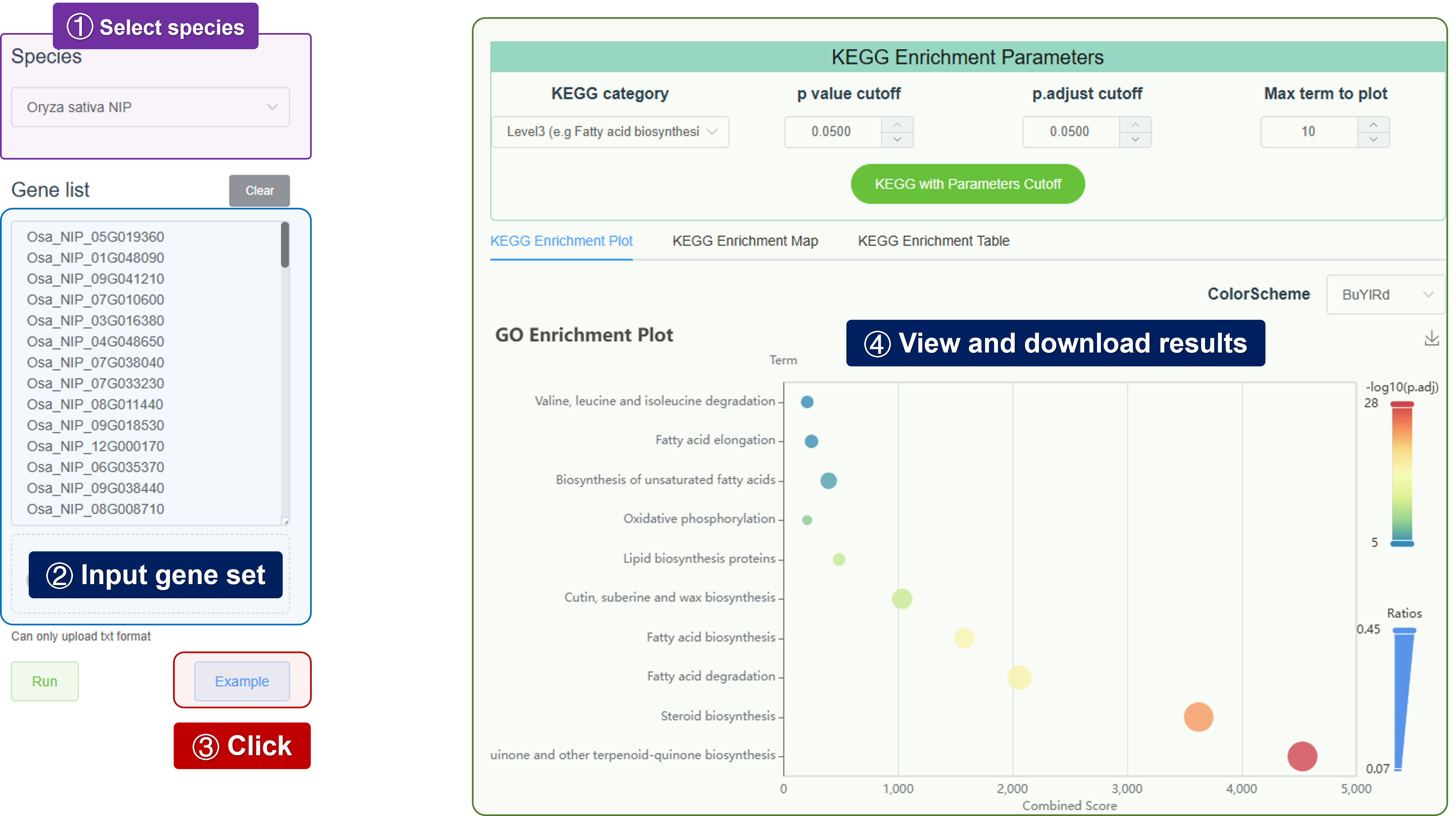The image size is (1456, 816).
Task: Select the KEGG Enrichment Plot tab
Action: pos(561,241)
